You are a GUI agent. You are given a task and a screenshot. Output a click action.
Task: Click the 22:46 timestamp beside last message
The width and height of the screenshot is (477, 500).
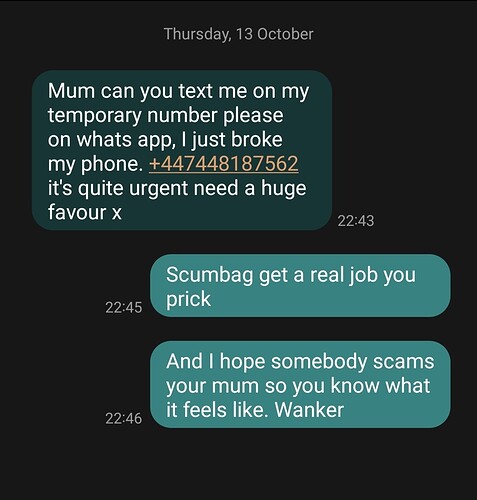124,418
